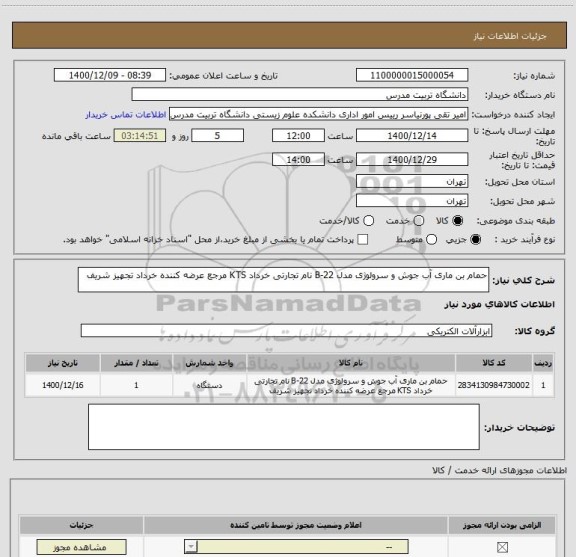Click the response deadline date 1400/12/14
The height and width of the screenshot is (557, 576).
(412, 136)
